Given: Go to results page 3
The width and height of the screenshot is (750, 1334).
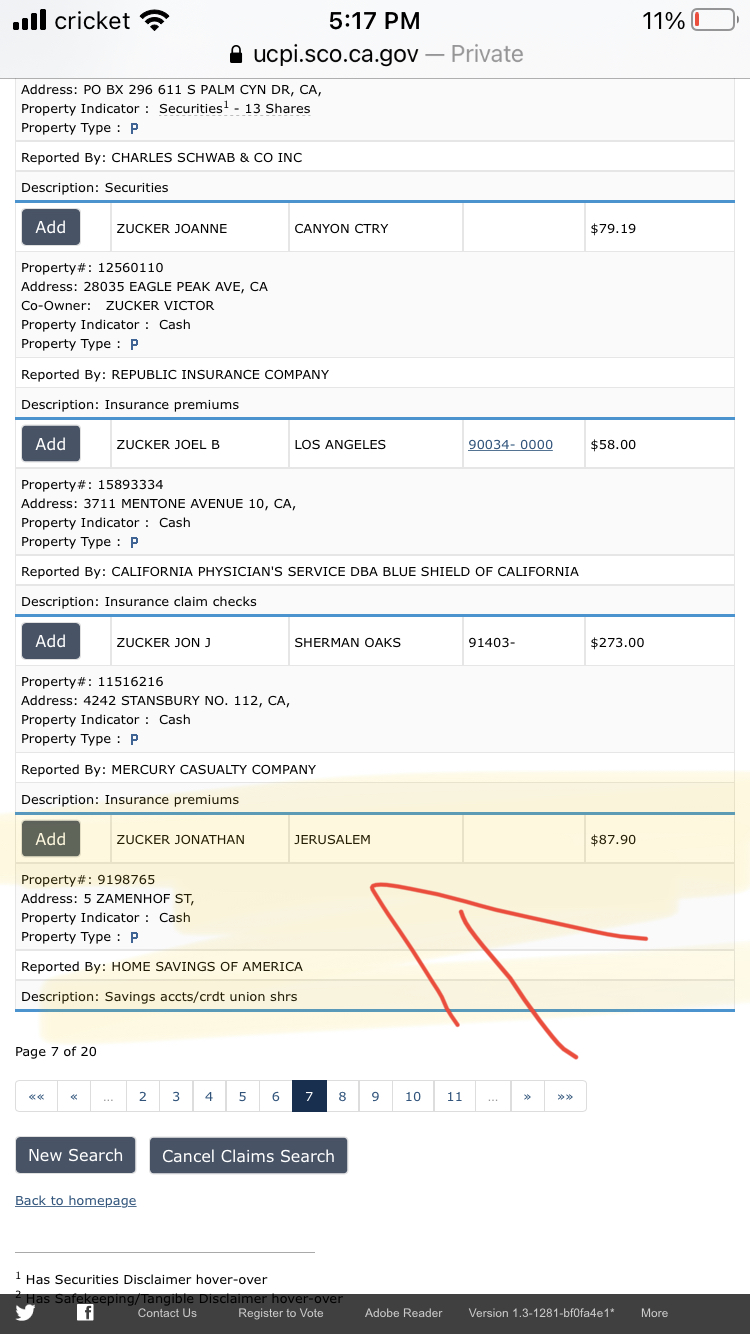Looking at the screenshot, I should pos(176,1096).
